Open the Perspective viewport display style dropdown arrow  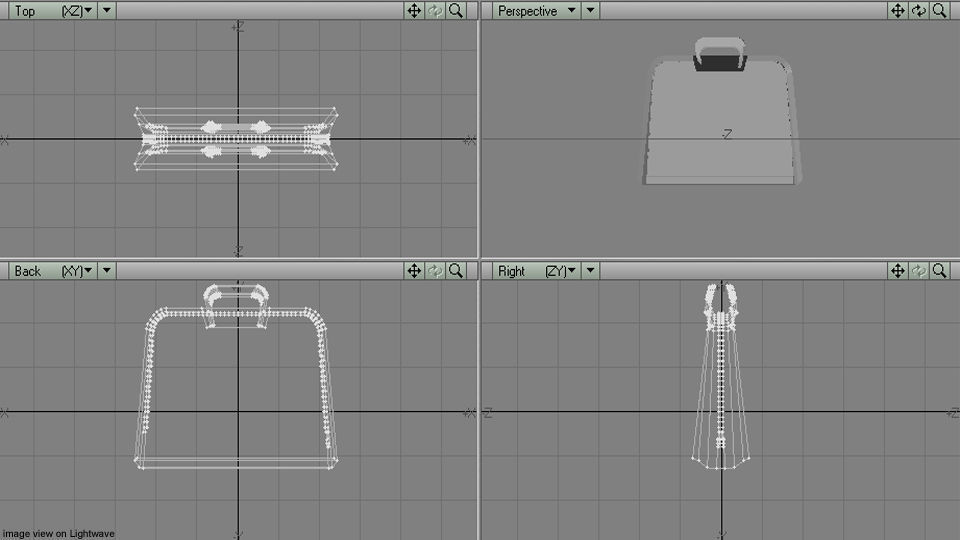pyautogui.click(x=590, y=10)
